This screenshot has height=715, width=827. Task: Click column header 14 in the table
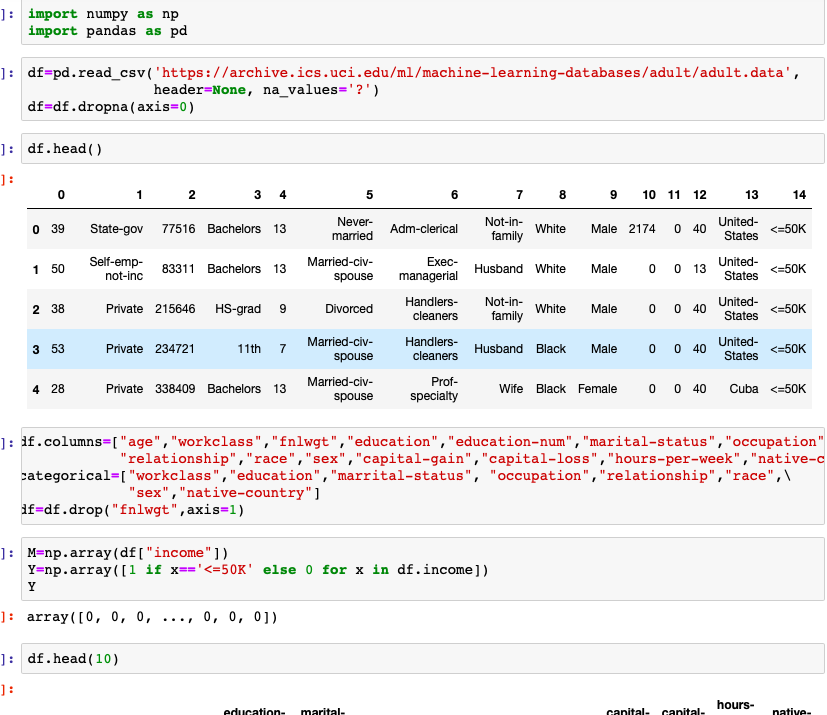pos(799,195)
